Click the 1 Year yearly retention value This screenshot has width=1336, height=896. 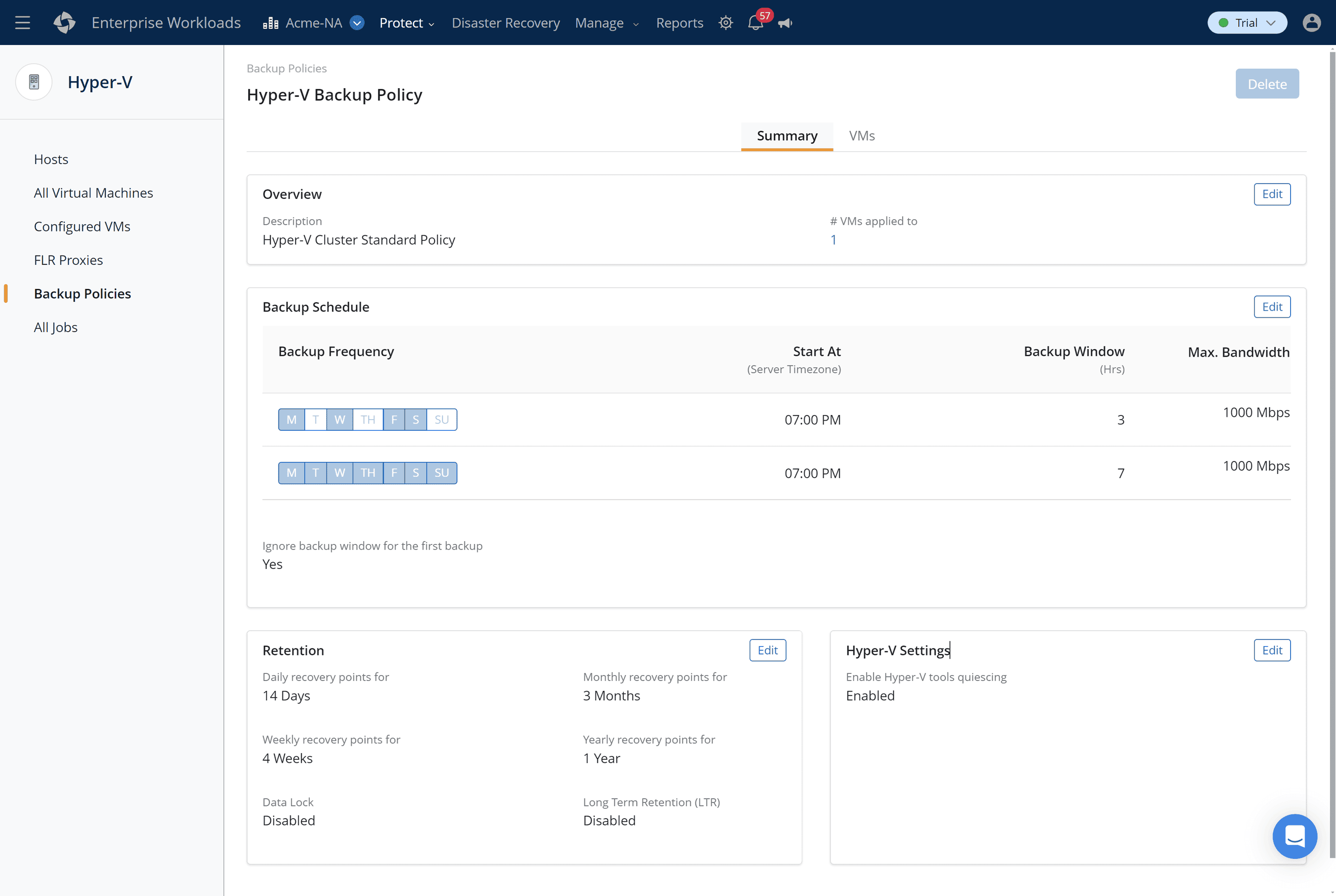[x=601, y=759]
